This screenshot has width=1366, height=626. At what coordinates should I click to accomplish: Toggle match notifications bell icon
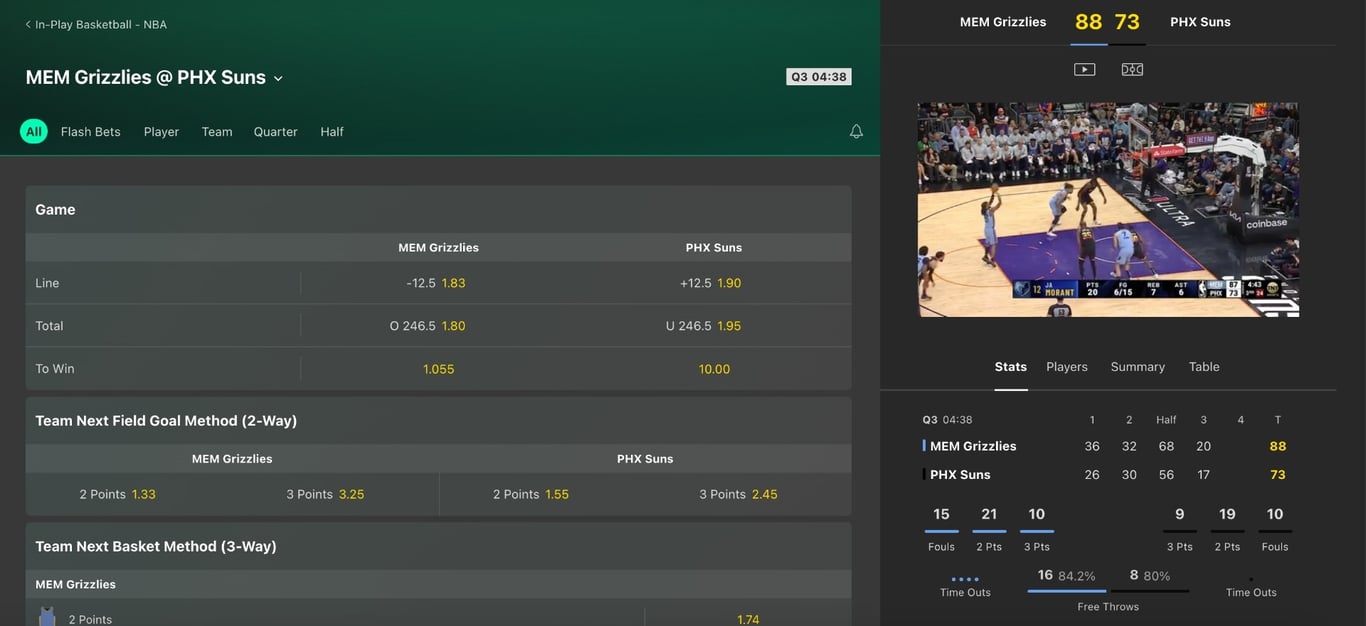[x=856, y=131]
